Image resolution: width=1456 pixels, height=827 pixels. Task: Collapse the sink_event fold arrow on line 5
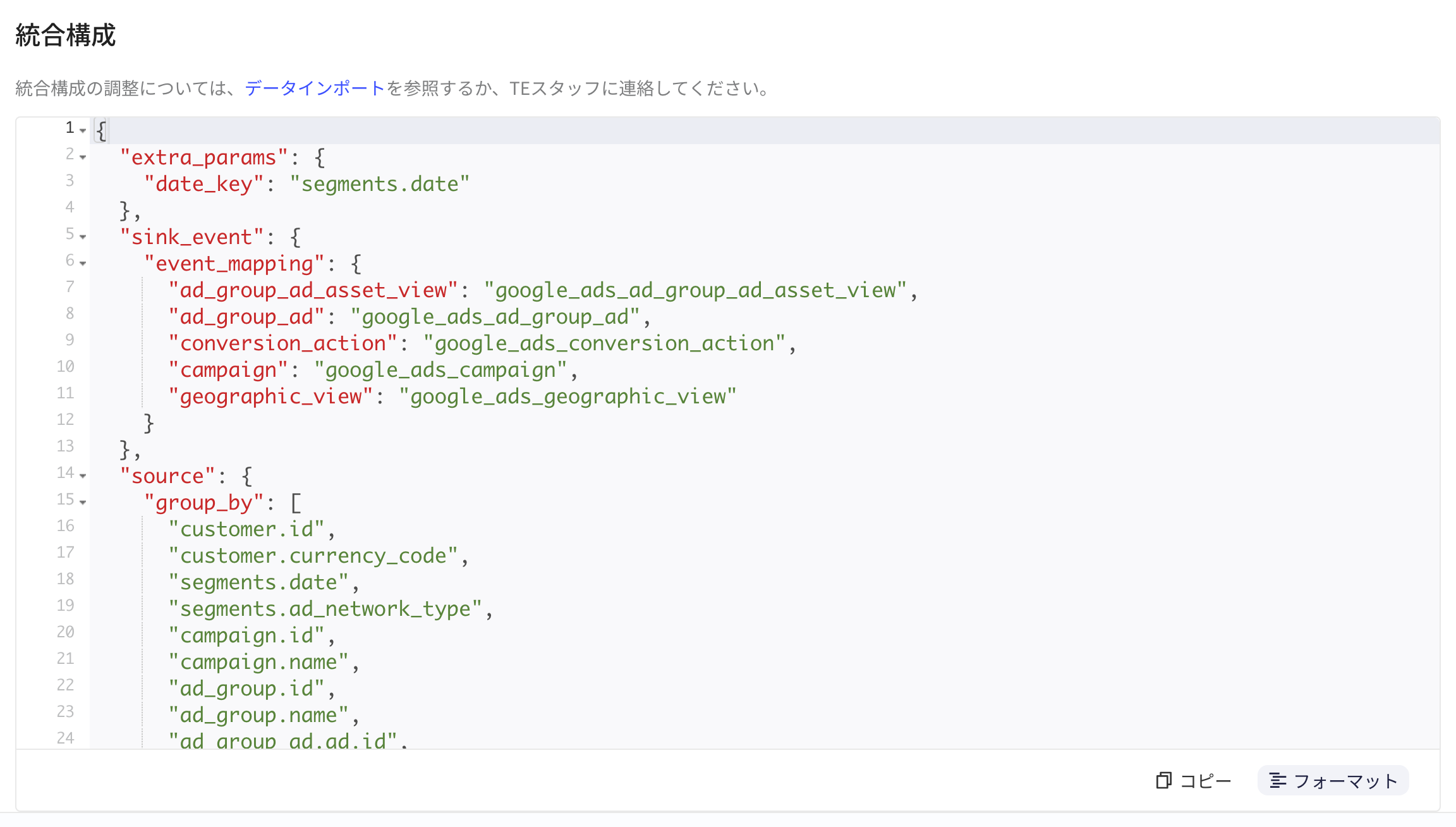point(83,236)
